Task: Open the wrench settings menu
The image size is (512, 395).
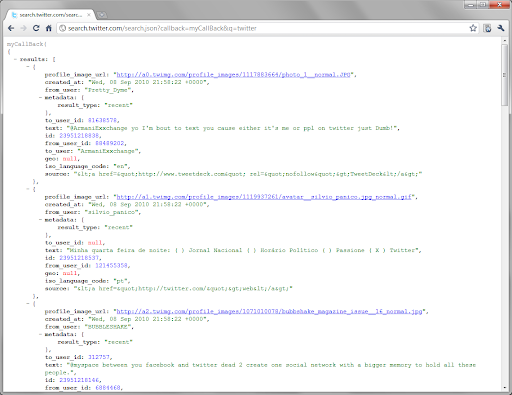Action: click(501, 28)
